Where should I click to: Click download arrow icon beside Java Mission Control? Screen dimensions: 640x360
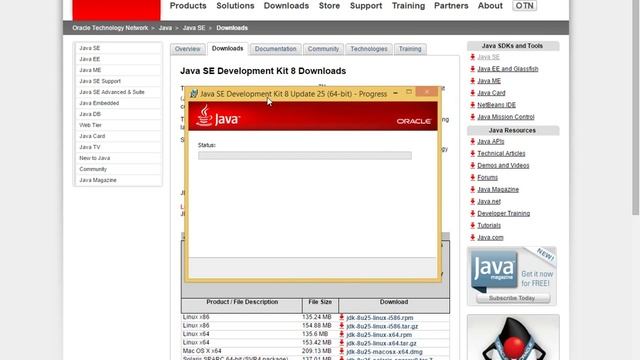coord(472,117)
